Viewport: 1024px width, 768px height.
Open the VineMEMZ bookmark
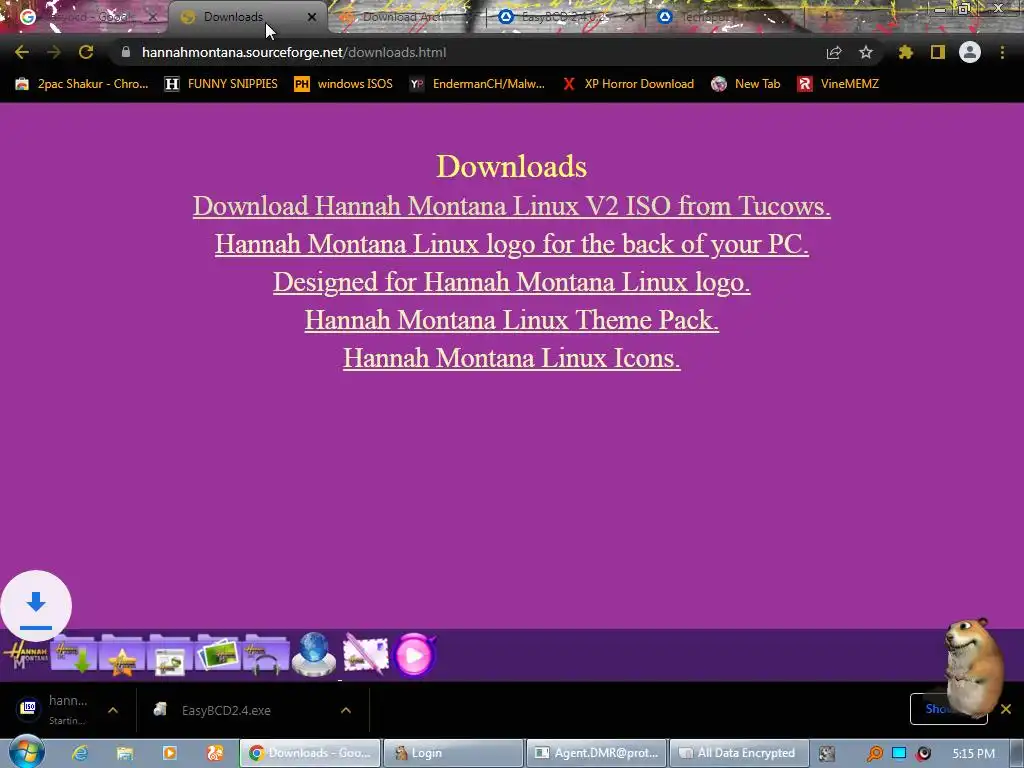[838, 84]
